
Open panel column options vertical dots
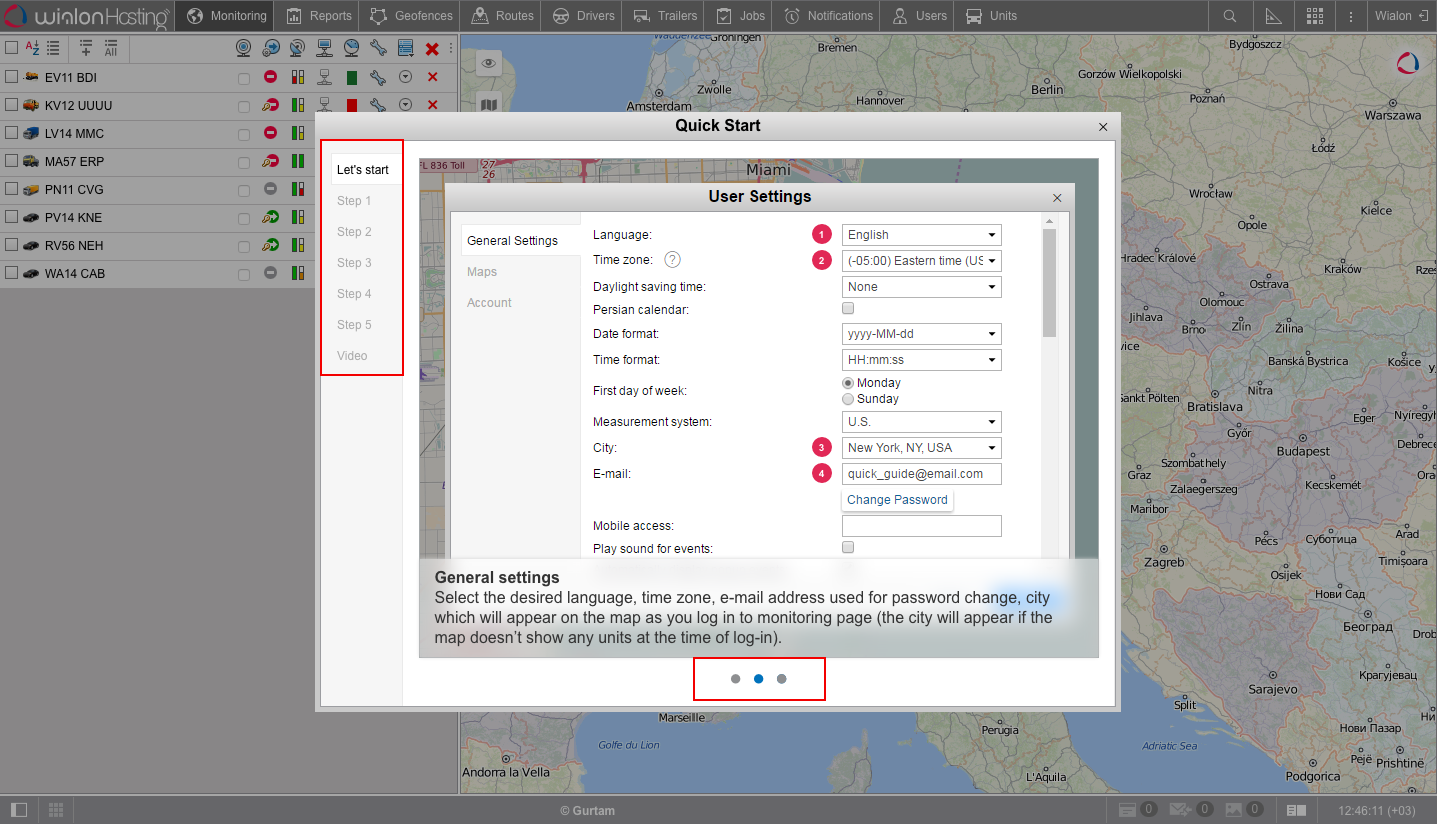coord(450,48)
